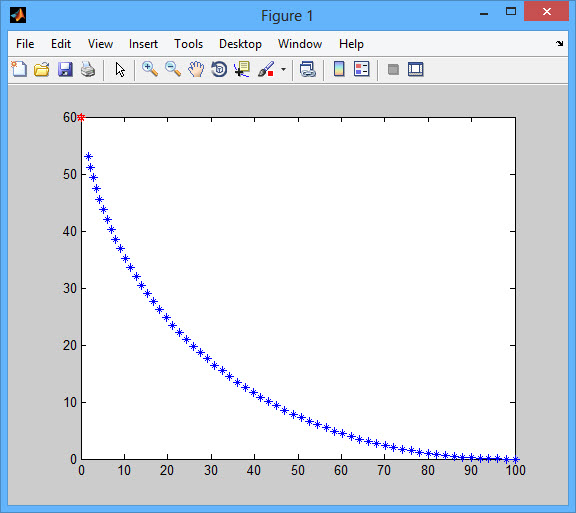Open the Insert menu
The width and height of the screenshot is (576, 513).
pos(143,44)
